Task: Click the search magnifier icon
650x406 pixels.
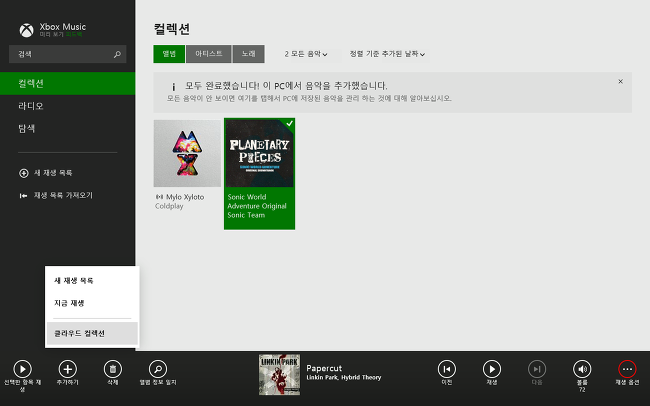Action: 117,54
